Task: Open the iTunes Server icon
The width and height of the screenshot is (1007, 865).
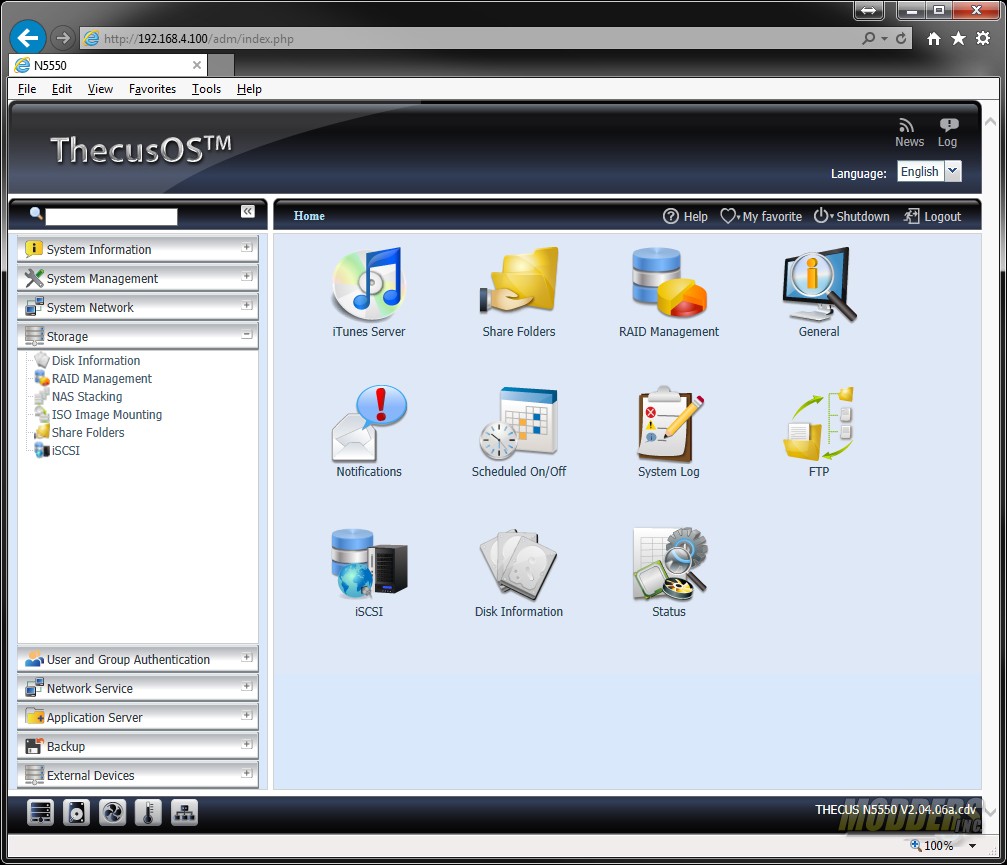Action: (x=369, y=284)
